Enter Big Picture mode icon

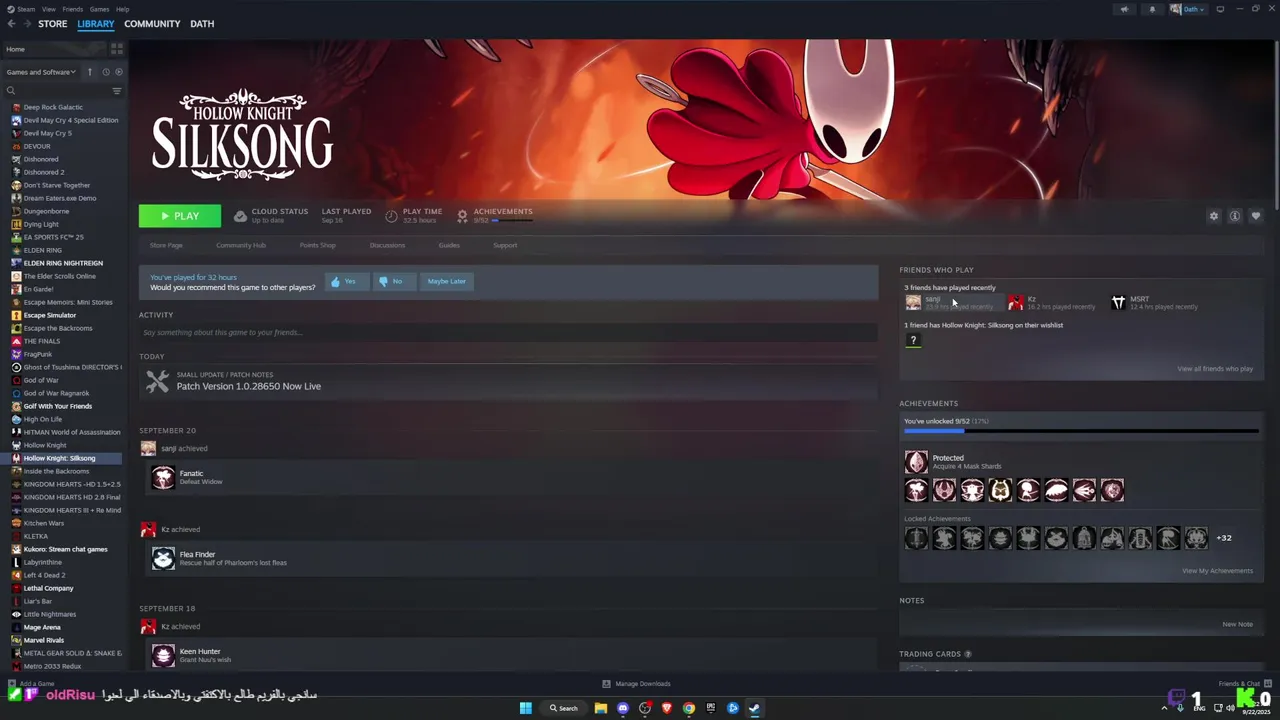tap(1220, 9)
